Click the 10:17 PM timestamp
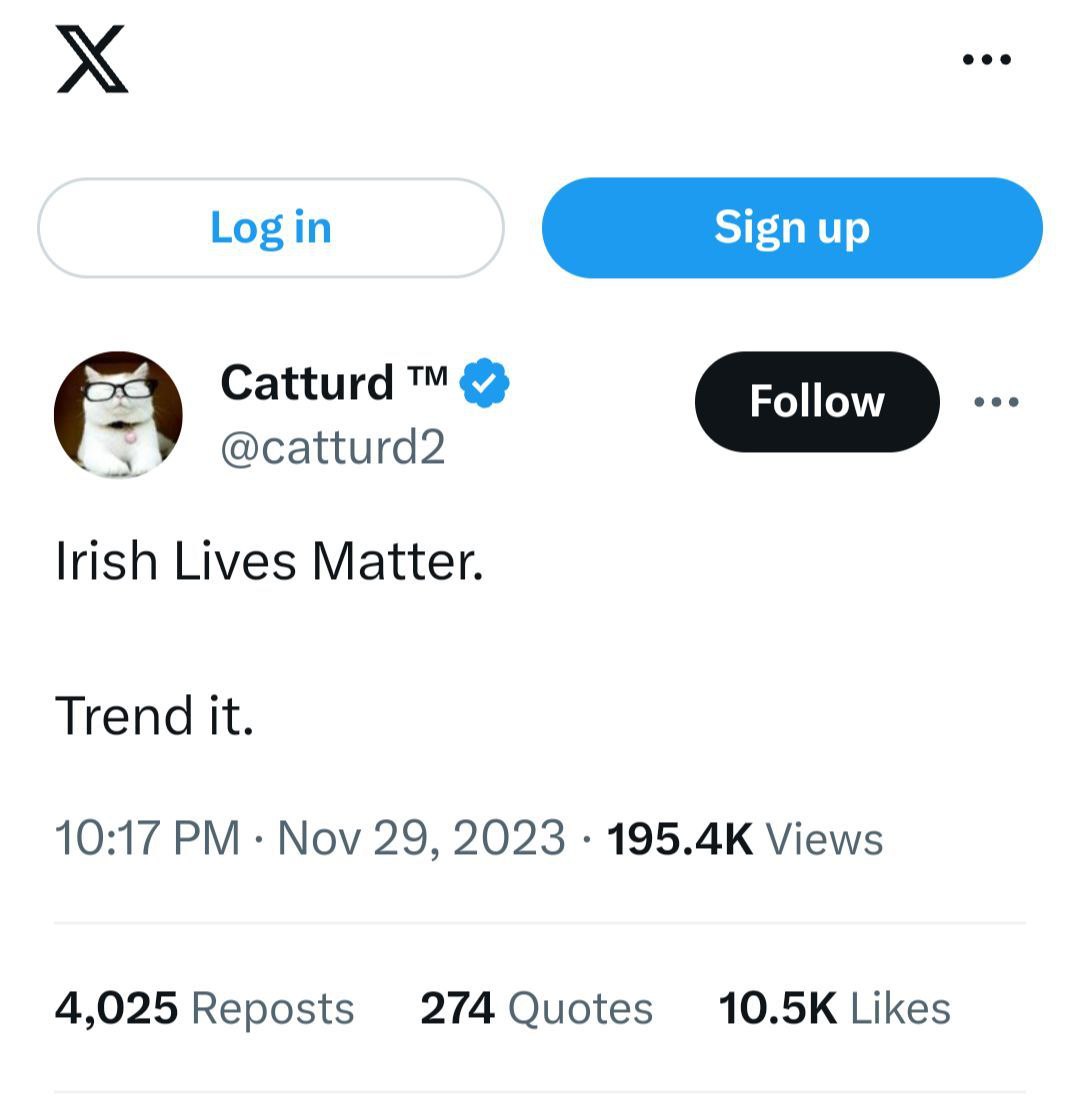The height and width of the screenshot is (1109, 1080). pos(147,838)
